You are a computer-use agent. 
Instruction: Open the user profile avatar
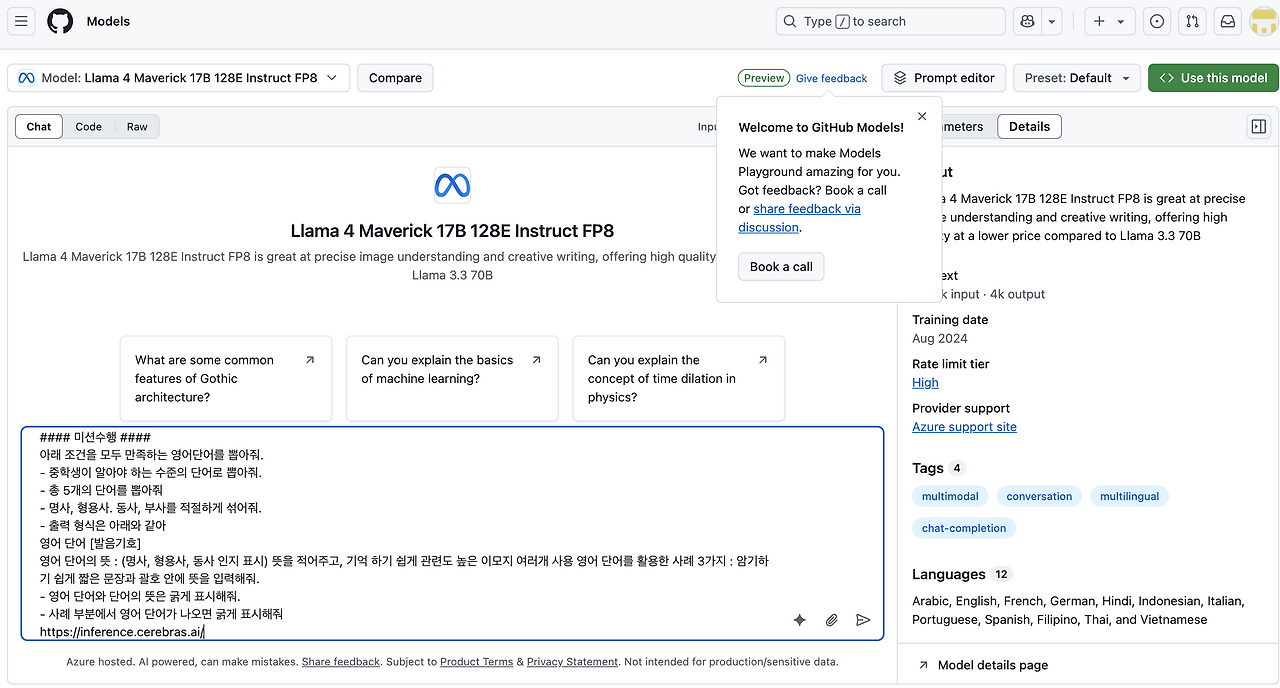[x=1264, y=21]
